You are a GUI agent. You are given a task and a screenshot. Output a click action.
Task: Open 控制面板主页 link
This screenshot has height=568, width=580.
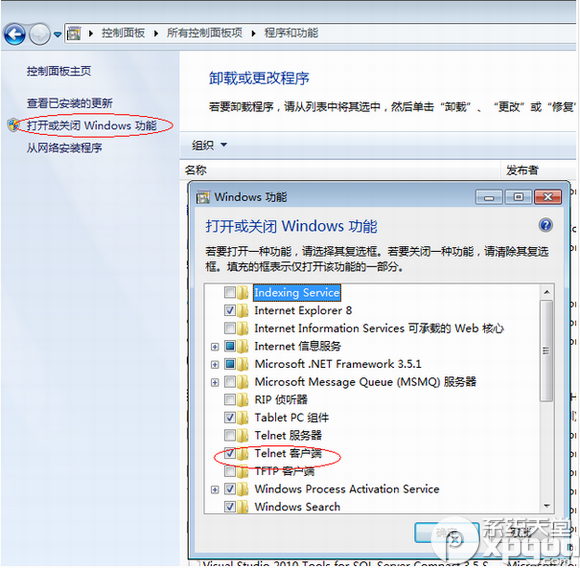coord(59,71)
